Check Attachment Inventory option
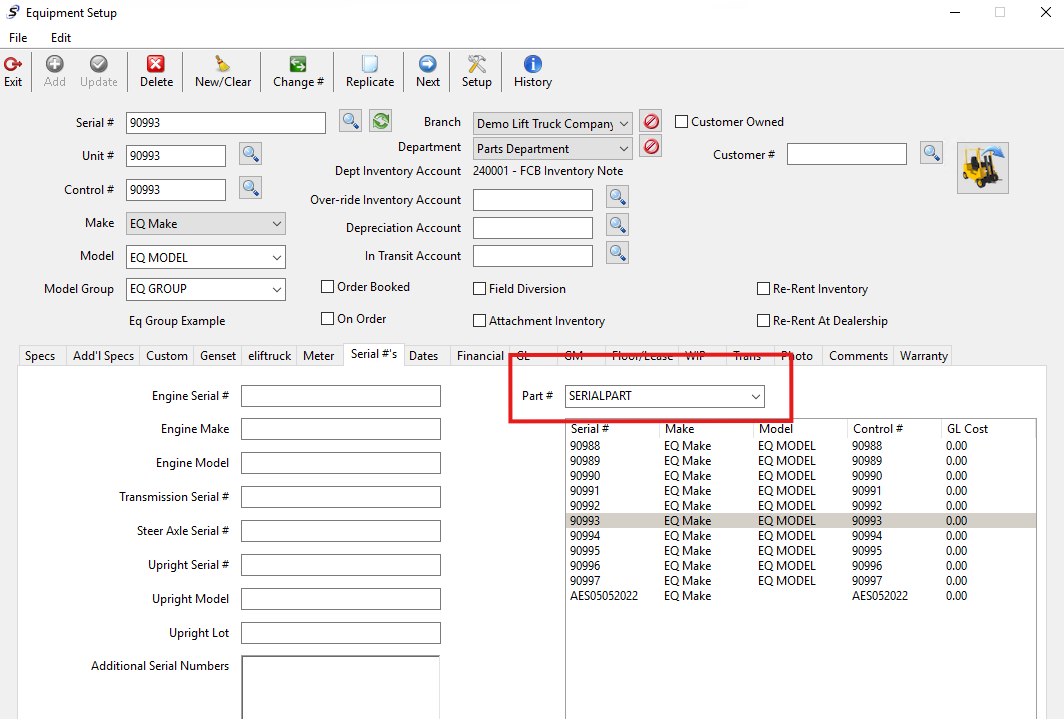The width and height of the screenshot is (1064, 719). 479,321
